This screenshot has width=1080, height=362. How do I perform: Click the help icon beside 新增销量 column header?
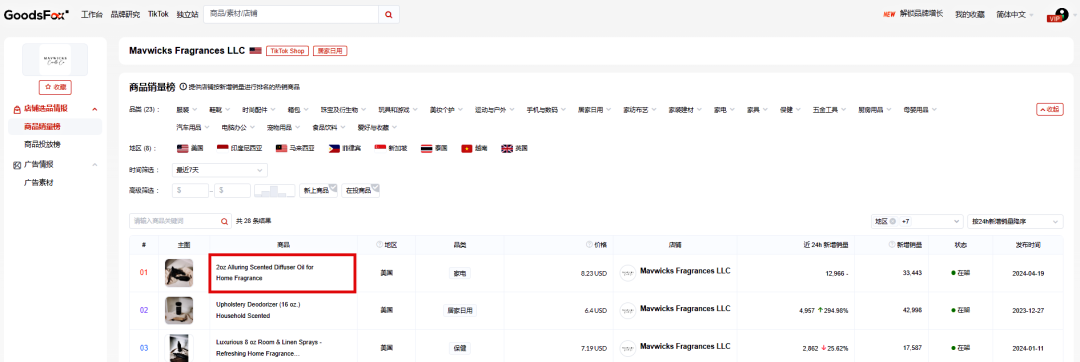pos(891,244)
